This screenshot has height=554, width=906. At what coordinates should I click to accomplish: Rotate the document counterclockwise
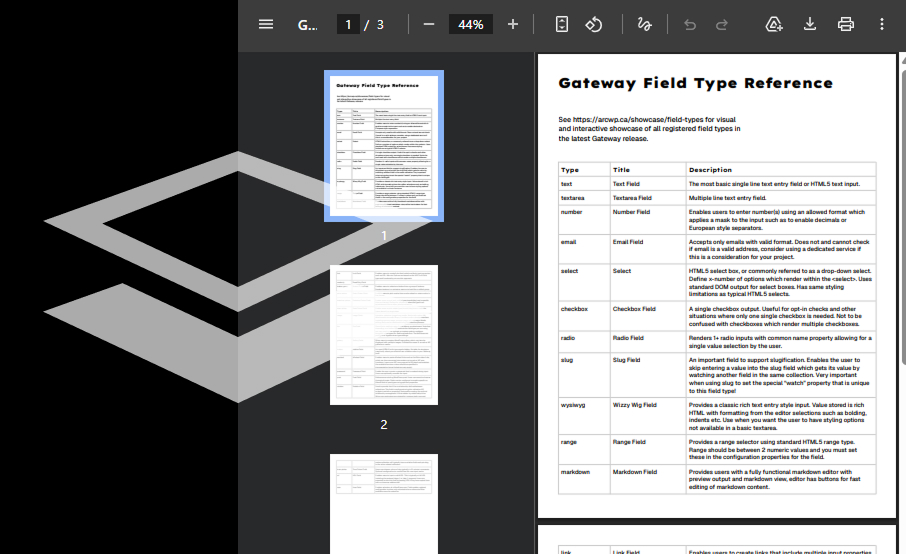tap(593, 24)
